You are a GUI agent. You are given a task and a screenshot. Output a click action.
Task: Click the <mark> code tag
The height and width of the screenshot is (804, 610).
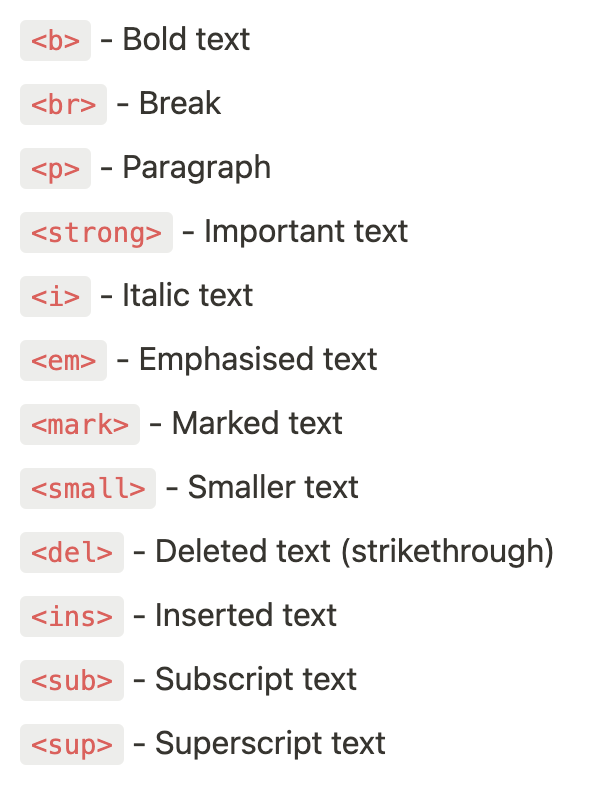pos(80,425)
